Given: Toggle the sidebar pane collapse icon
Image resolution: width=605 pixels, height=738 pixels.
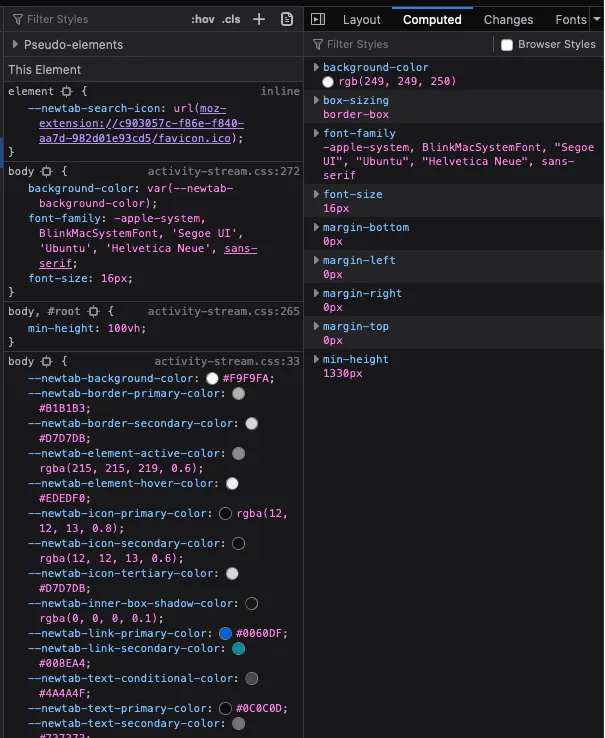Looking at the screenshot, I should 317,19.
